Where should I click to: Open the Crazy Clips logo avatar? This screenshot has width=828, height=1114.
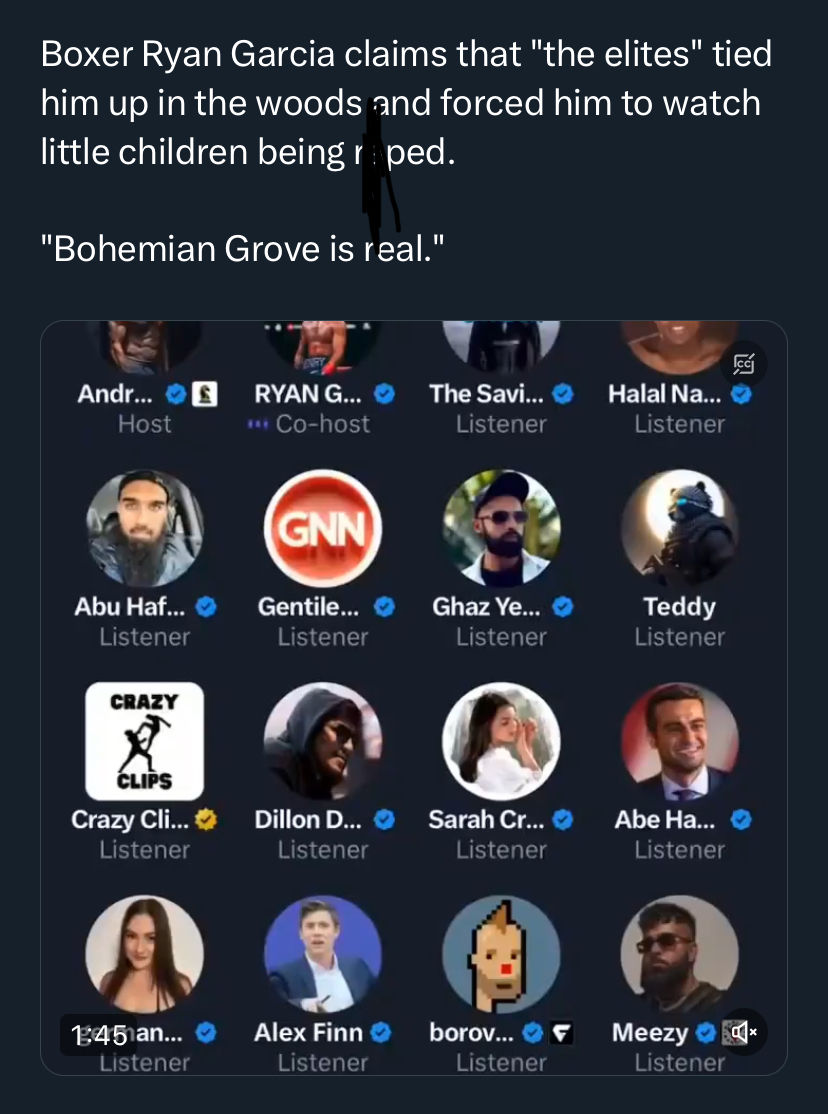(145, 741)
